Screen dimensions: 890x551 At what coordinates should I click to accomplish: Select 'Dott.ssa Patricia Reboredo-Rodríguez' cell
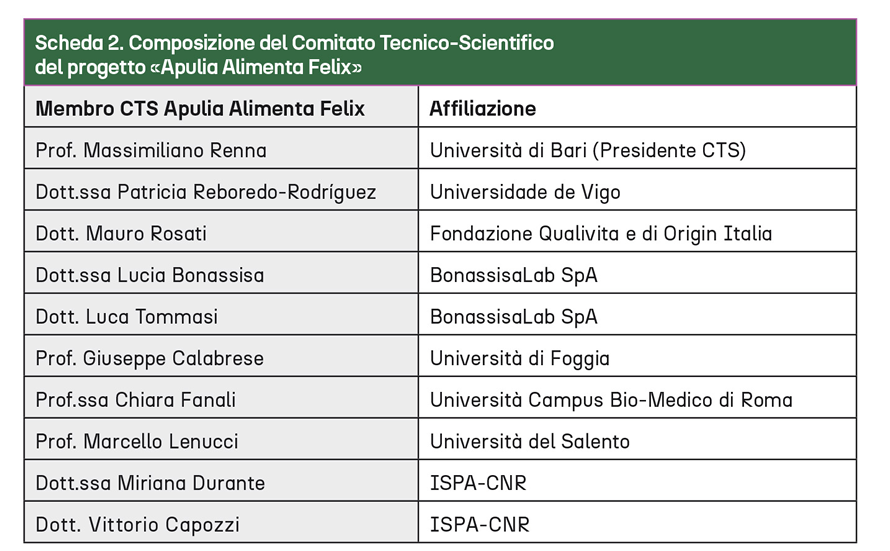[205, 192]
